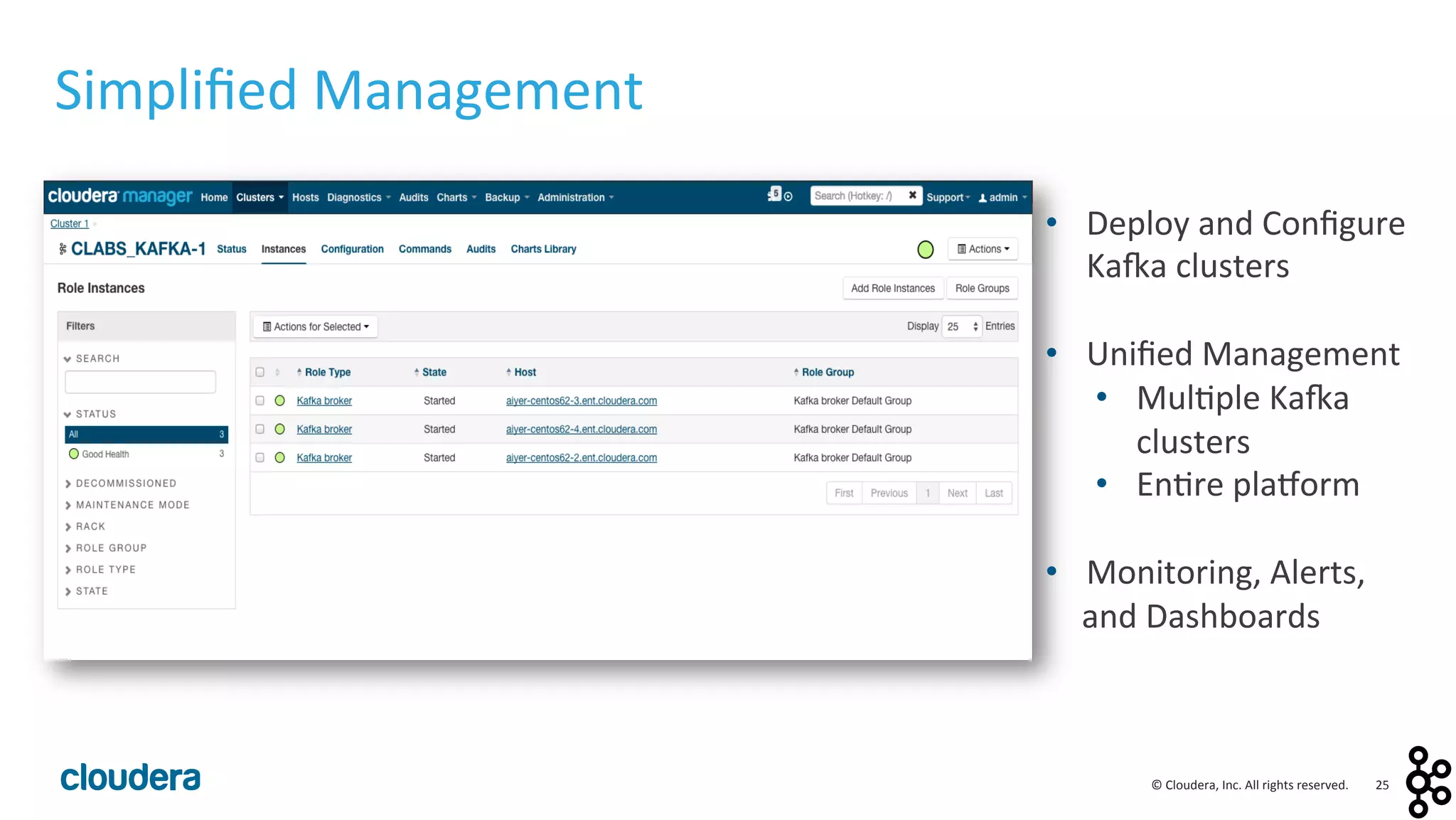This screenshot has width=1456, height=820.
Task: Expand the DECOMMISSIONED filter
Action: [120, 484]
